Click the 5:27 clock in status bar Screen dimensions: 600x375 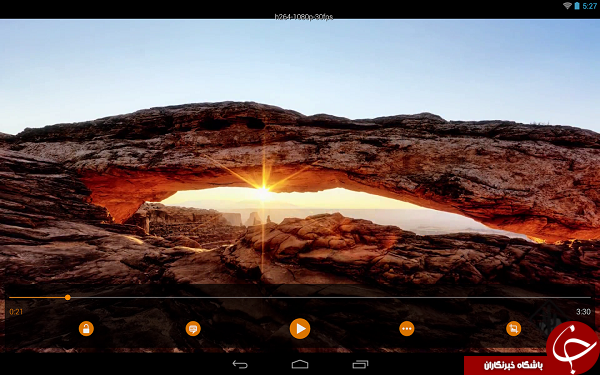coord(589,6)
